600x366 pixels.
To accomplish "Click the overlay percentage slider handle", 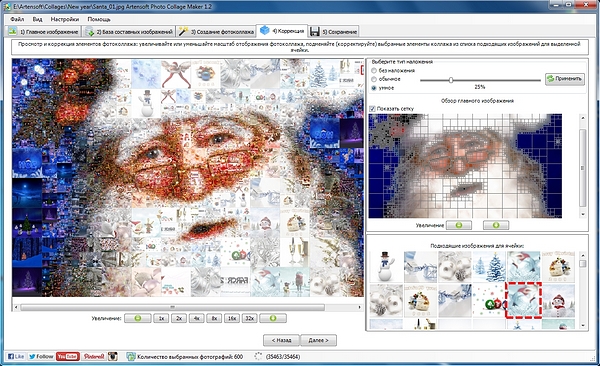I will point(451,80).
